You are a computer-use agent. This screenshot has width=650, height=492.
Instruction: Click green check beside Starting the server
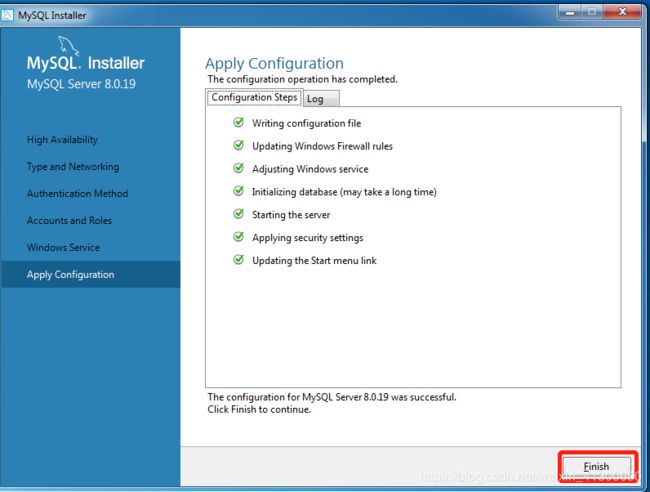238,214
